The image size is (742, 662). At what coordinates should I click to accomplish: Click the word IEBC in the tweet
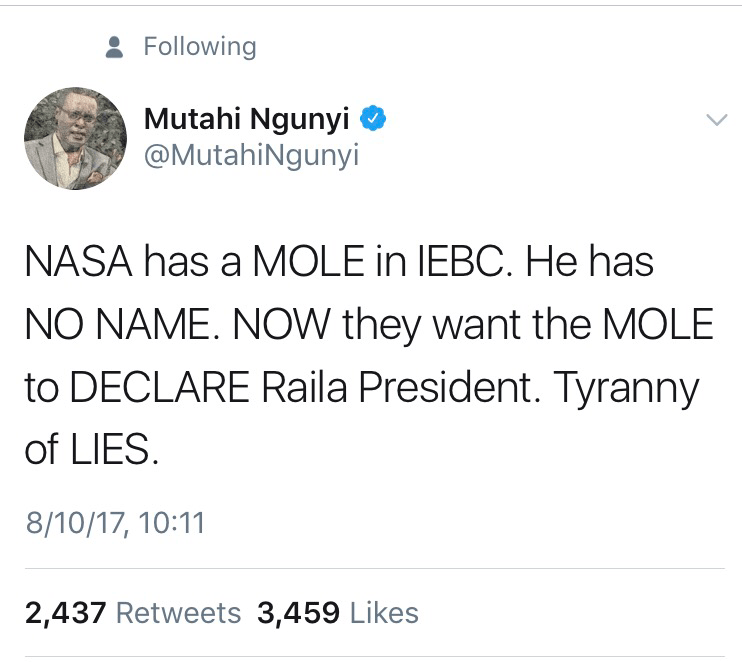[x=460, y=264]
